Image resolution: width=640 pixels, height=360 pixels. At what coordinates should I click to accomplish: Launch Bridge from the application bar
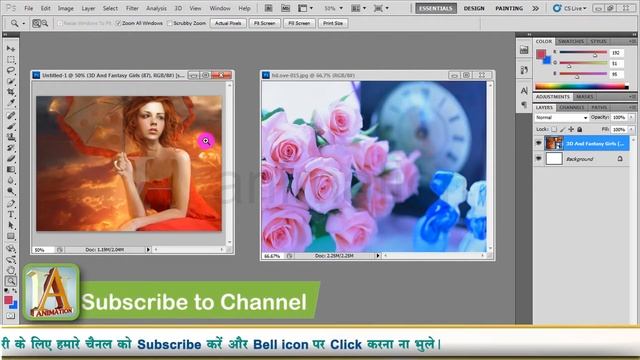click(269, 8)
